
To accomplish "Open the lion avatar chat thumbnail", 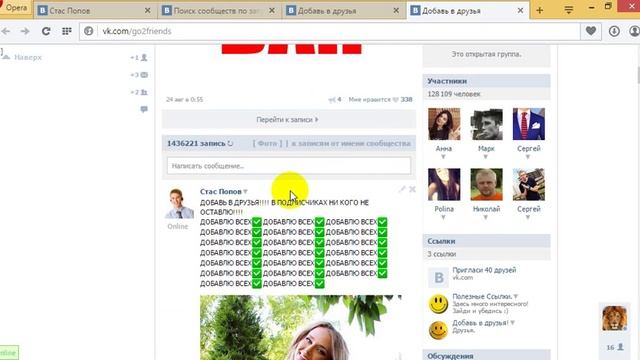I will [614, 318].
